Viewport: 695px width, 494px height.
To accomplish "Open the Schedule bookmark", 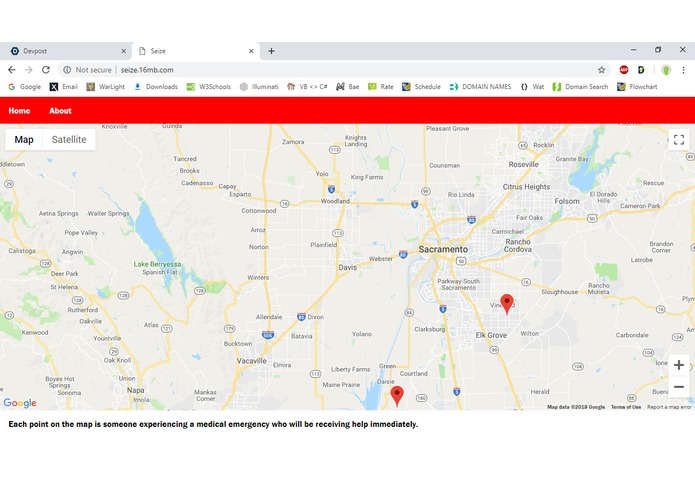I will [422, 87].
